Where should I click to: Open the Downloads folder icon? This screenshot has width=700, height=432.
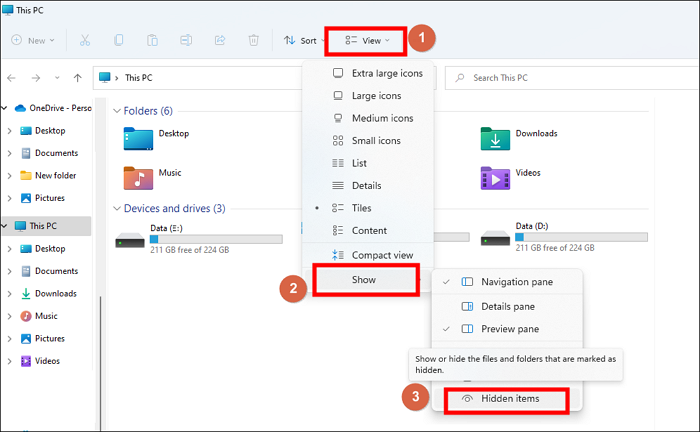(495, 140)
